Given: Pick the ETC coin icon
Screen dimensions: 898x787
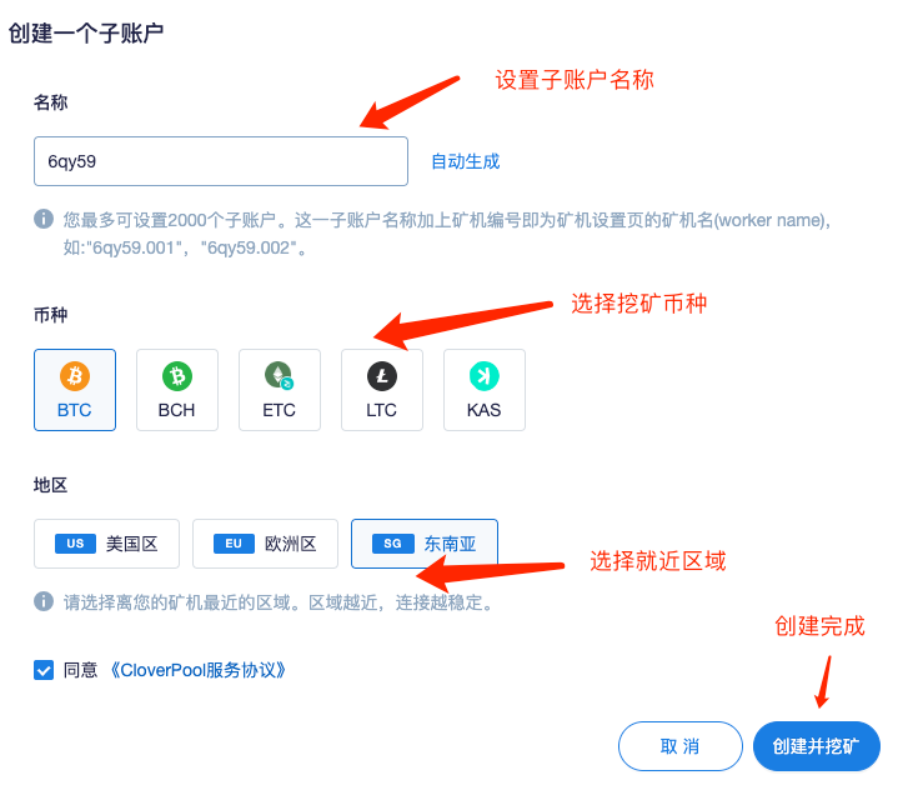Looking at the screenshot, I should point(279,376).
